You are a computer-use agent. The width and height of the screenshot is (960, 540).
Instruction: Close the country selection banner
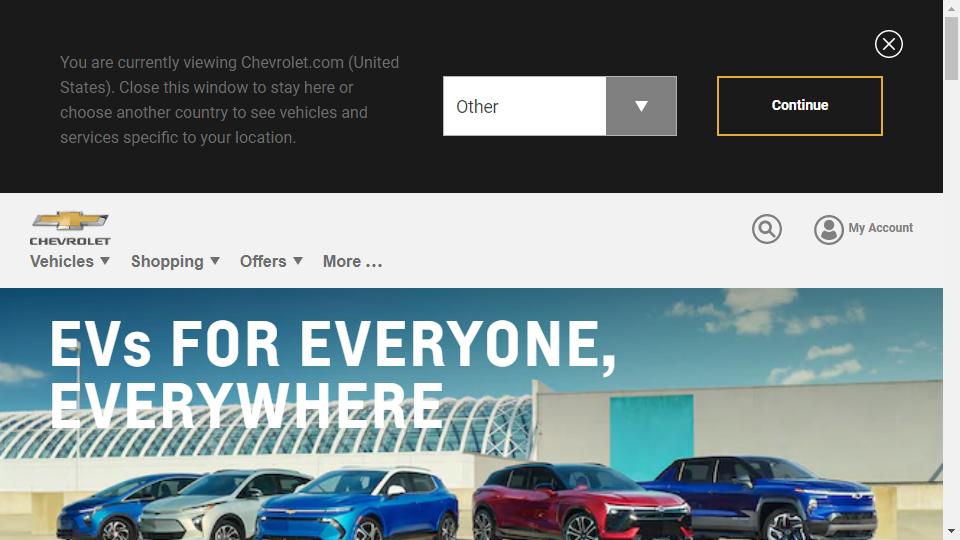[888, 44]
